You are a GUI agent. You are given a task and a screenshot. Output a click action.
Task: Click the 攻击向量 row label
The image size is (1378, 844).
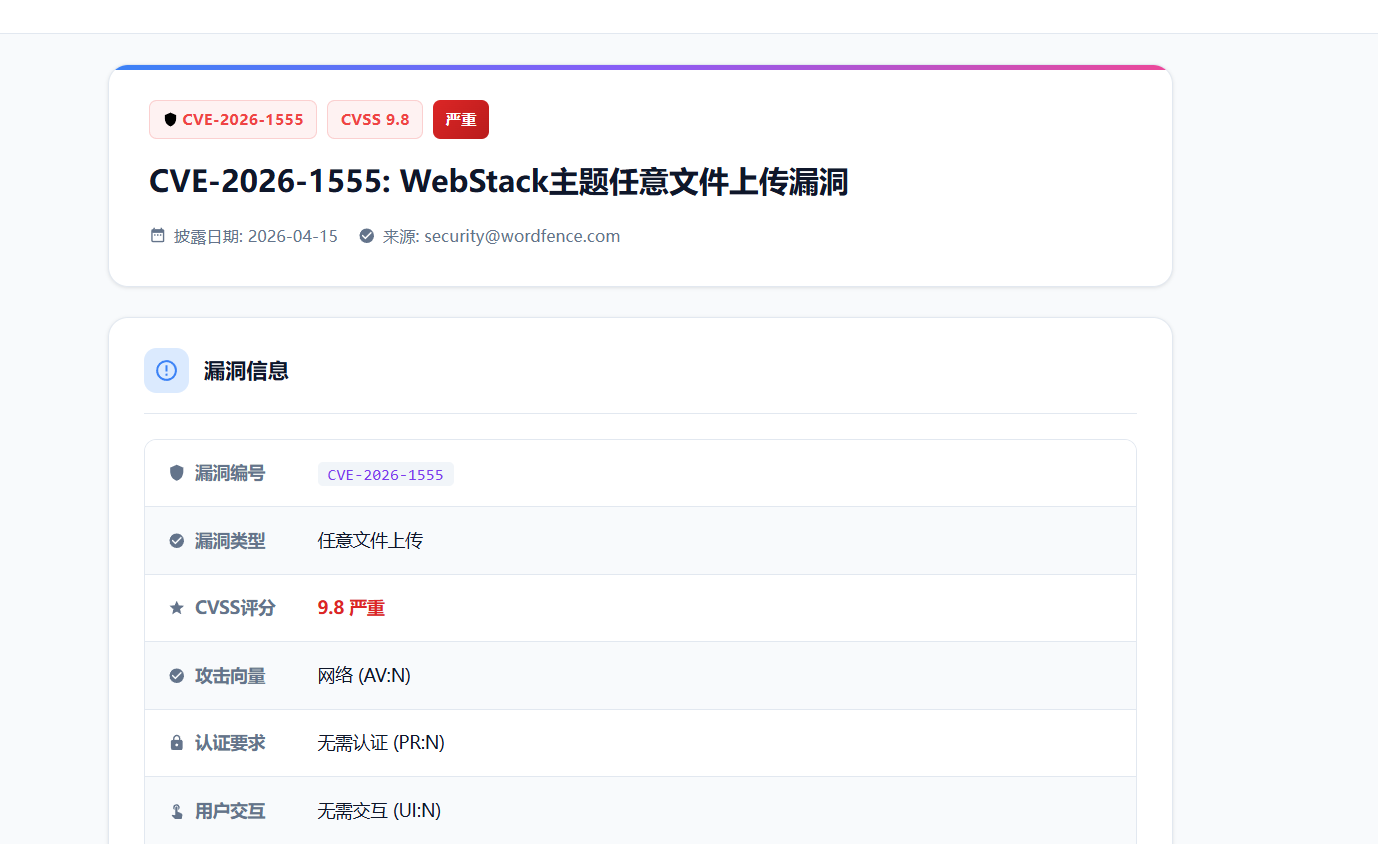230,676
